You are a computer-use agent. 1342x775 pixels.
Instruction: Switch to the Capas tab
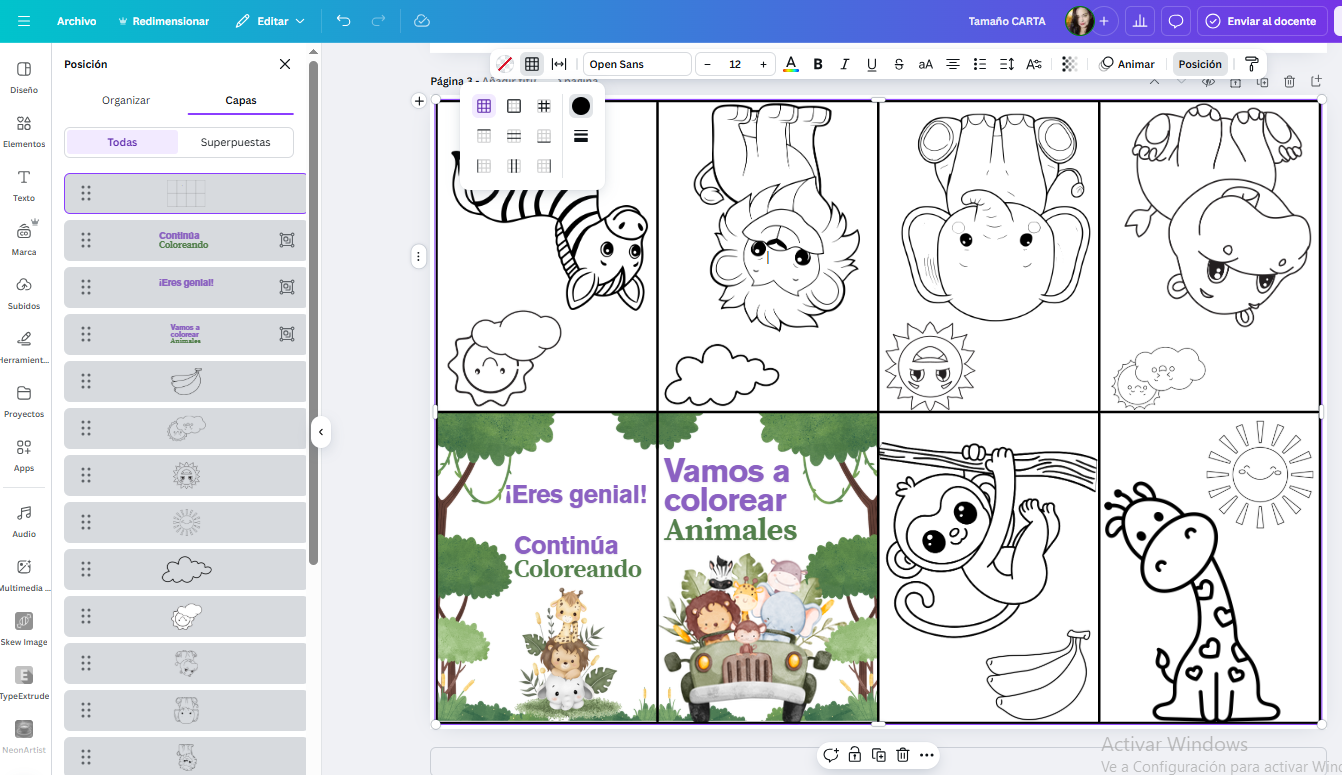pyautogui.click(x=241, y=100)
